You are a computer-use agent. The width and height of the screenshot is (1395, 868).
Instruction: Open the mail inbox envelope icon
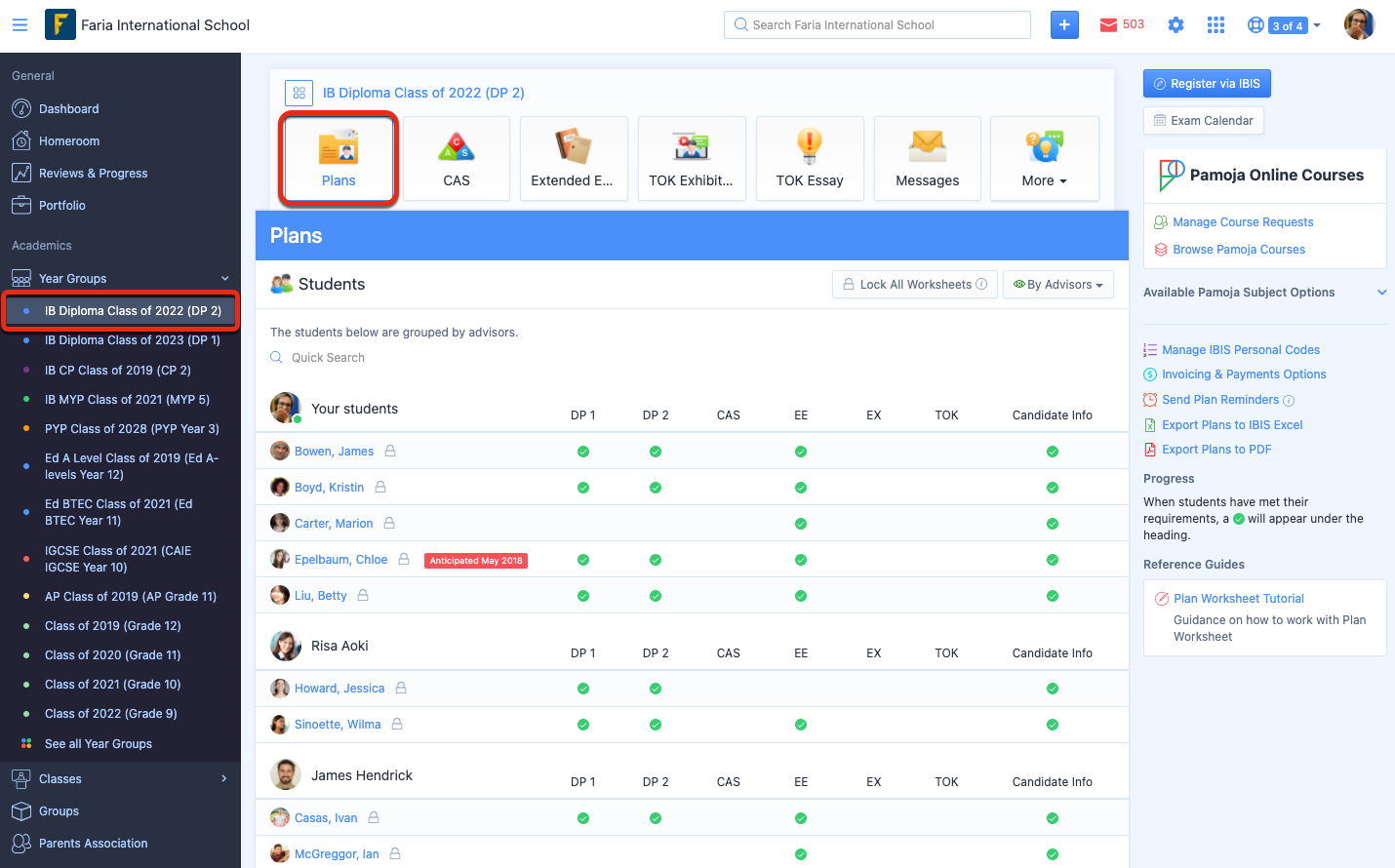click(x=1108, y=25)
